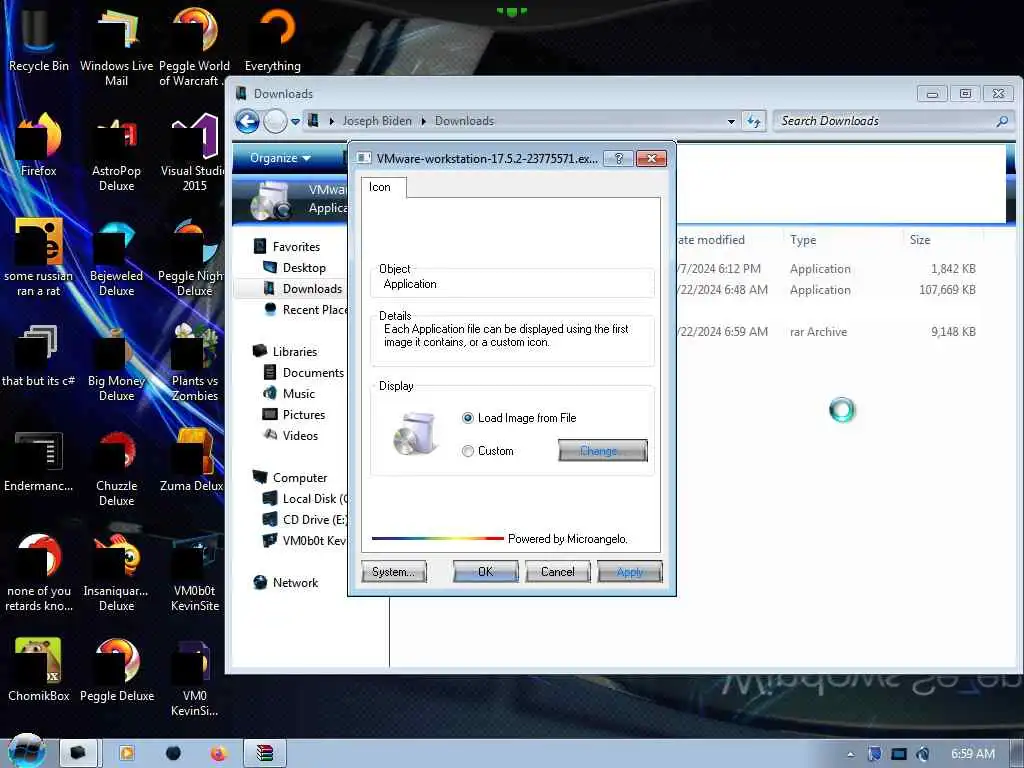Image resolution: width=1024 pixels, height=768 pixels.
Task: Click the Change... button
Action: click(603, 451)
